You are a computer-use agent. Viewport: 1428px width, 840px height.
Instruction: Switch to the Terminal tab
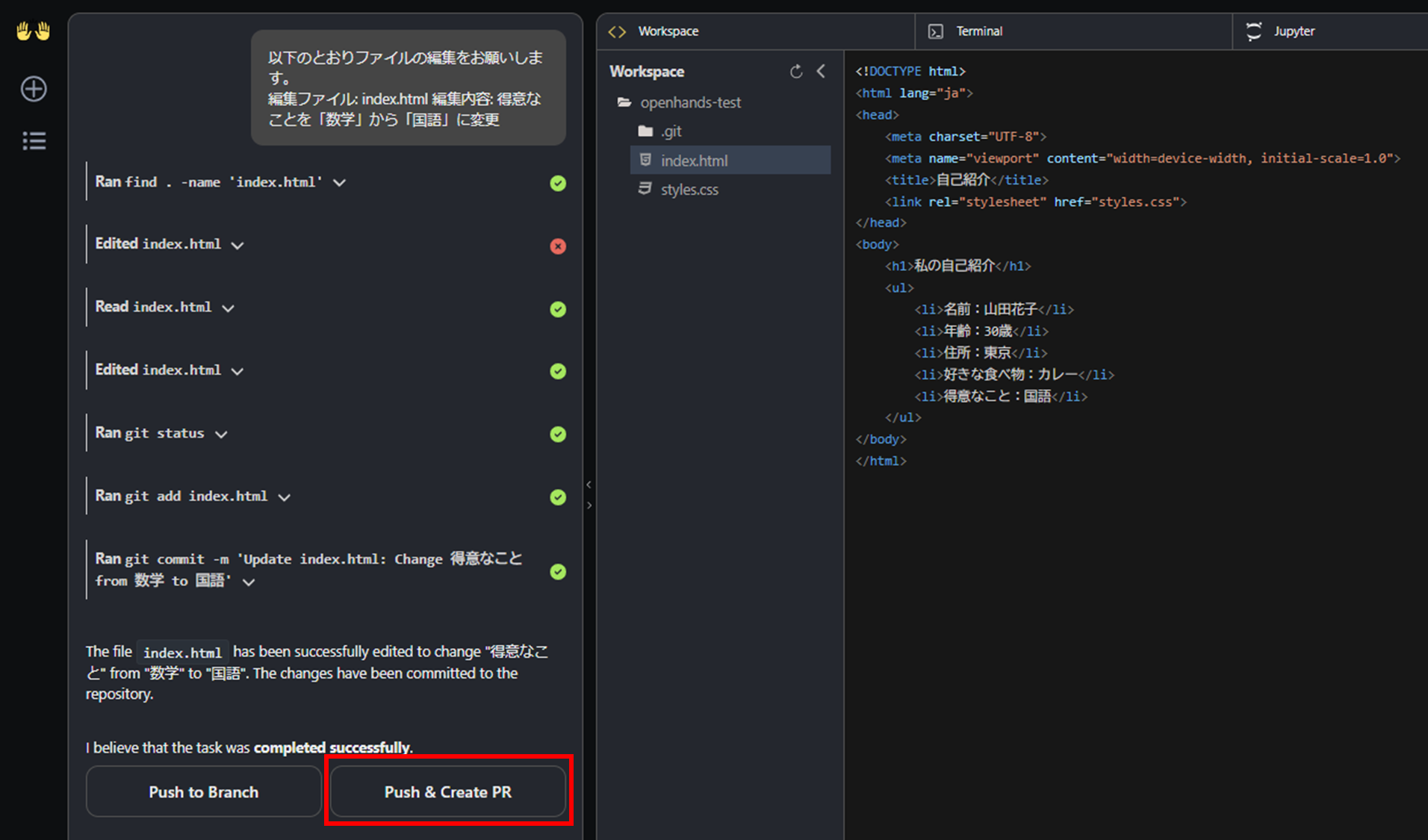tap(978, 31)
